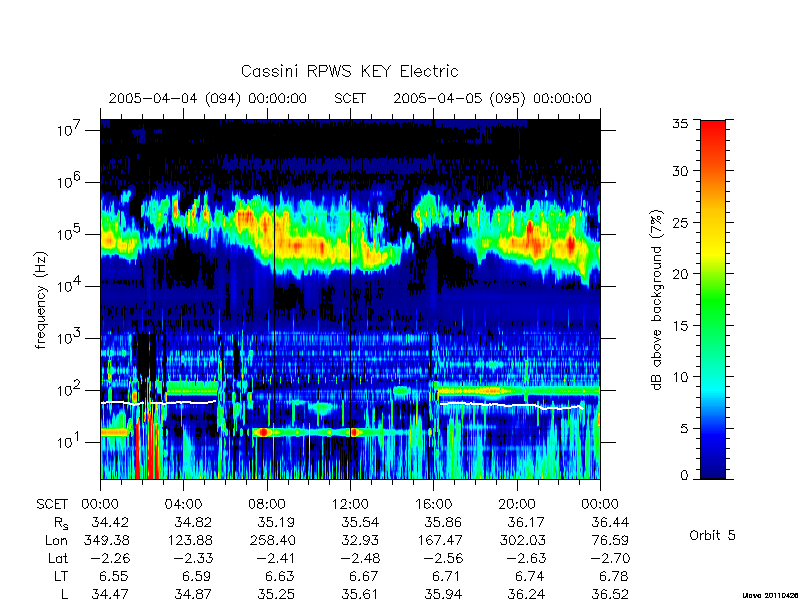Click the vertical black line at 12:00 in spectrogram
The height and width of the screenshot is (600, 800).
coord(351,298)
